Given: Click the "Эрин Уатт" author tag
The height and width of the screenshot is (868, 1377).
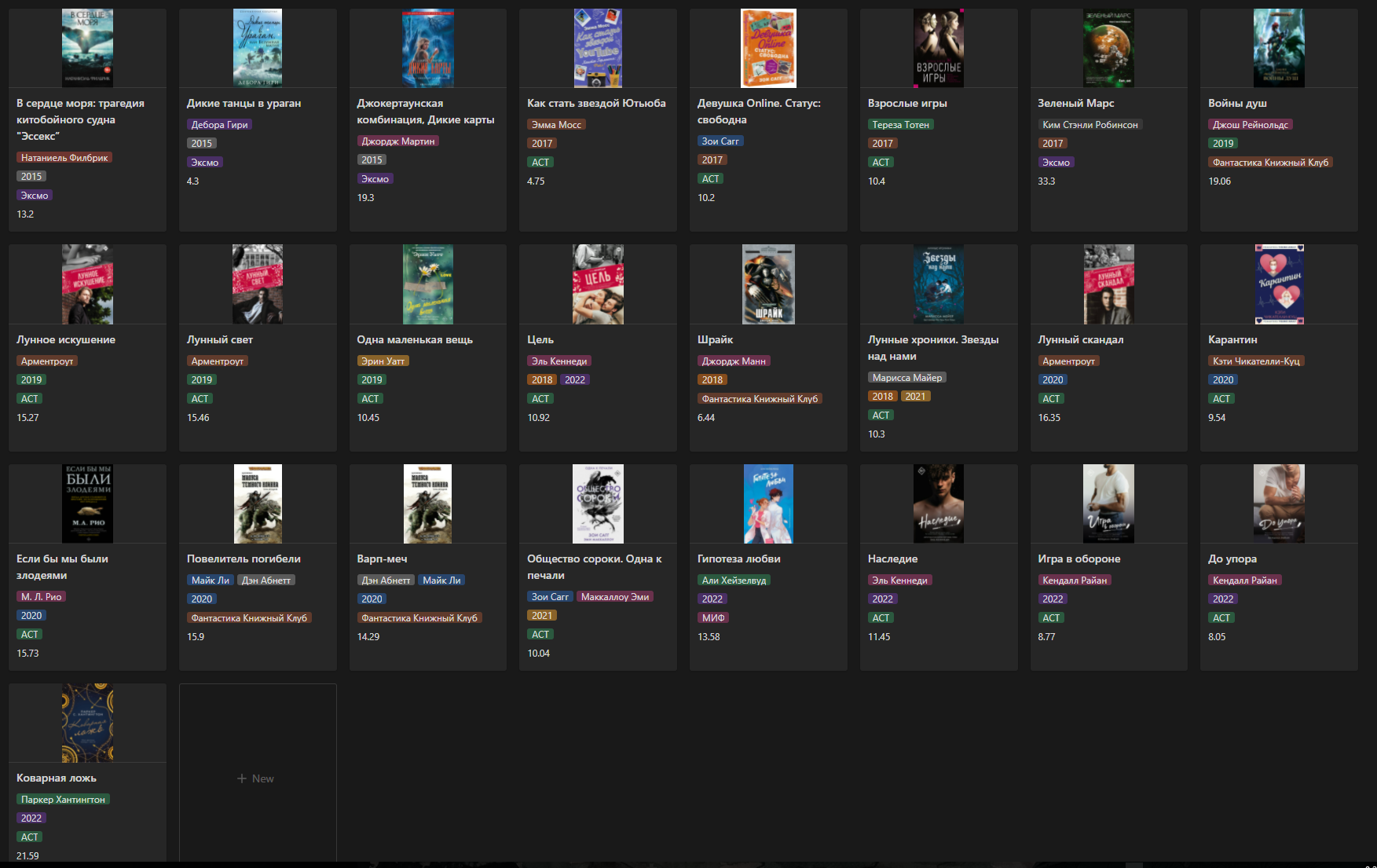Looking at the screenshot, I should coord(383,361).
